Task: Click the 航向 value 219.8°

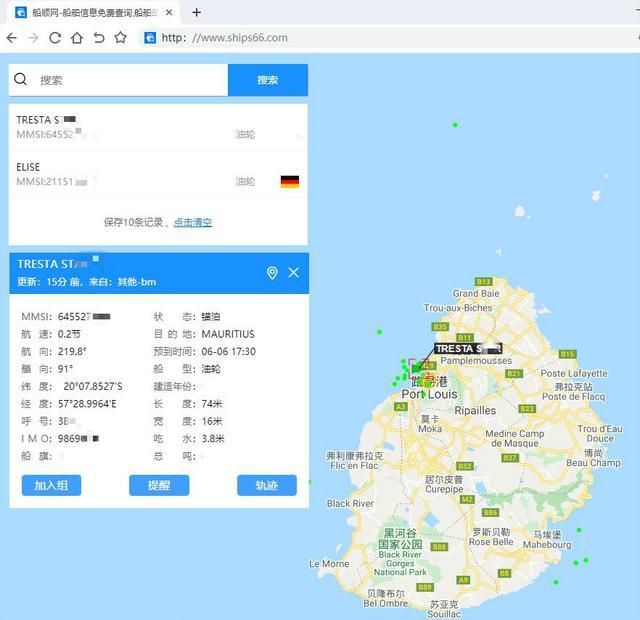Action: (x=72, y=352)
